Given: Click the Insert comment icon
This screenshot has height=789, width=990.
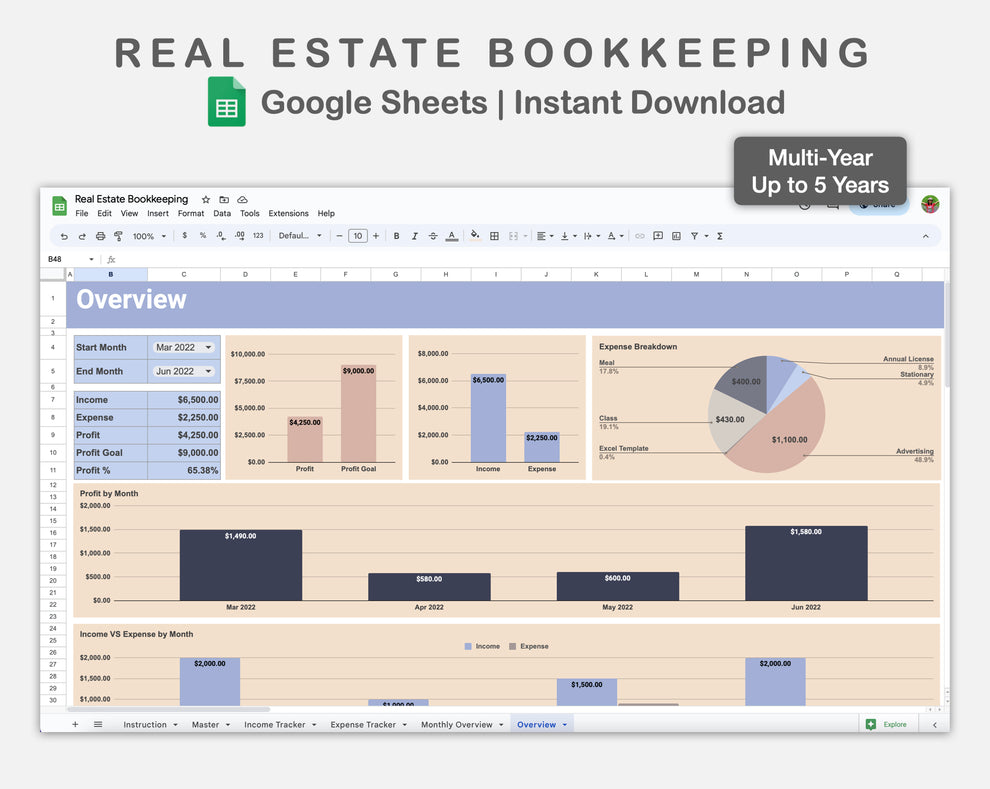Looking at the screenshot, I should click(x=657, y=236).
